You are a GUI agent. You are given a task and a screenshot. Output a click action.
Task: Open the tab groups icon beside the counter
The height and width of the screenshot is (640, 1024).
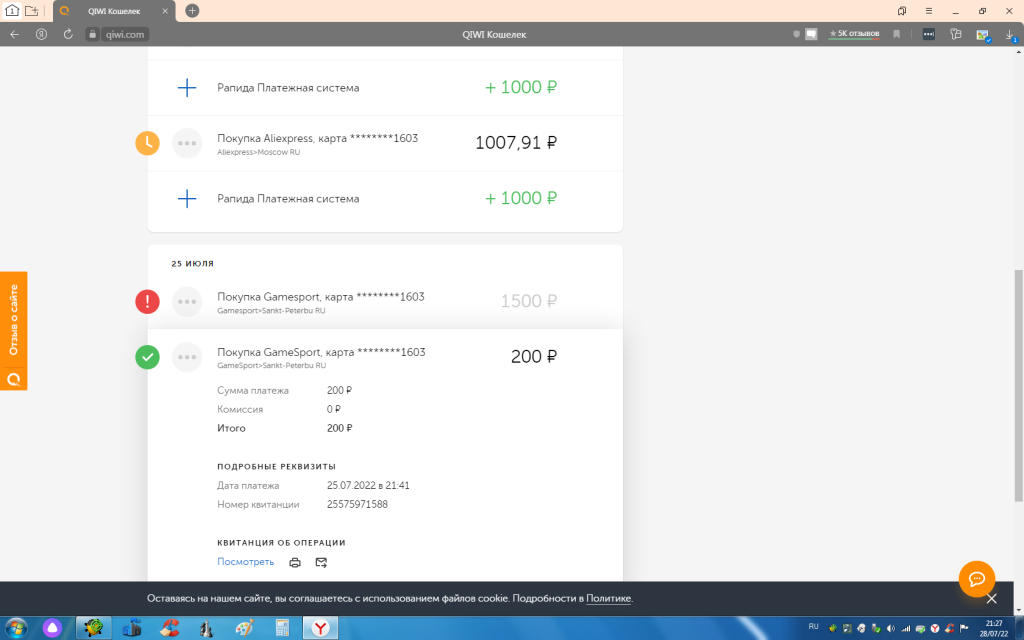(x=31, y=10)
